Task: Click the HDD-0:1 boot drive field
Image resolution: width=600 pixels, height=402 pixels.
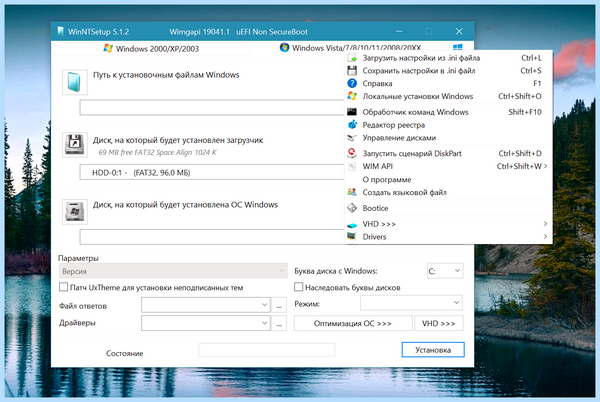Action: click(x=212, y=172)
